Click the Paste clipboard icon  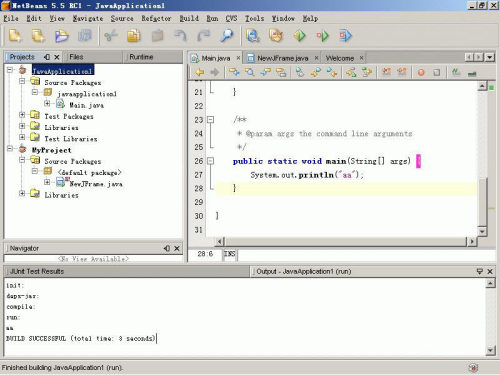coord(157,35)
